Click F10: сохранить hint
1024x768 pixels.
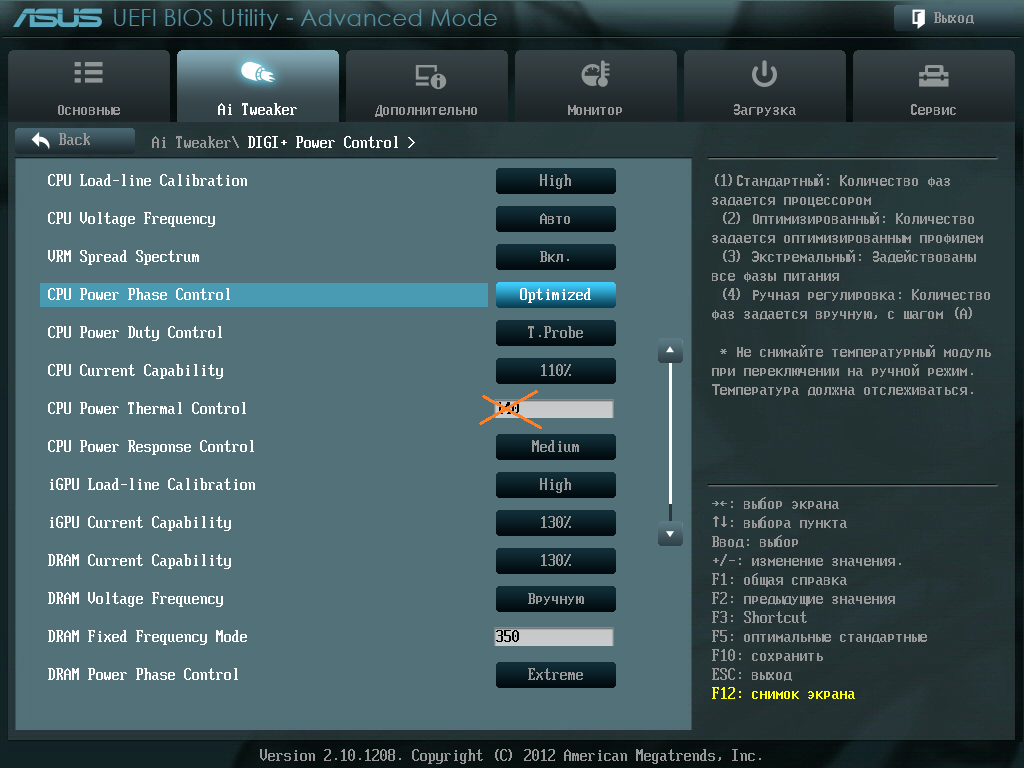767,656
